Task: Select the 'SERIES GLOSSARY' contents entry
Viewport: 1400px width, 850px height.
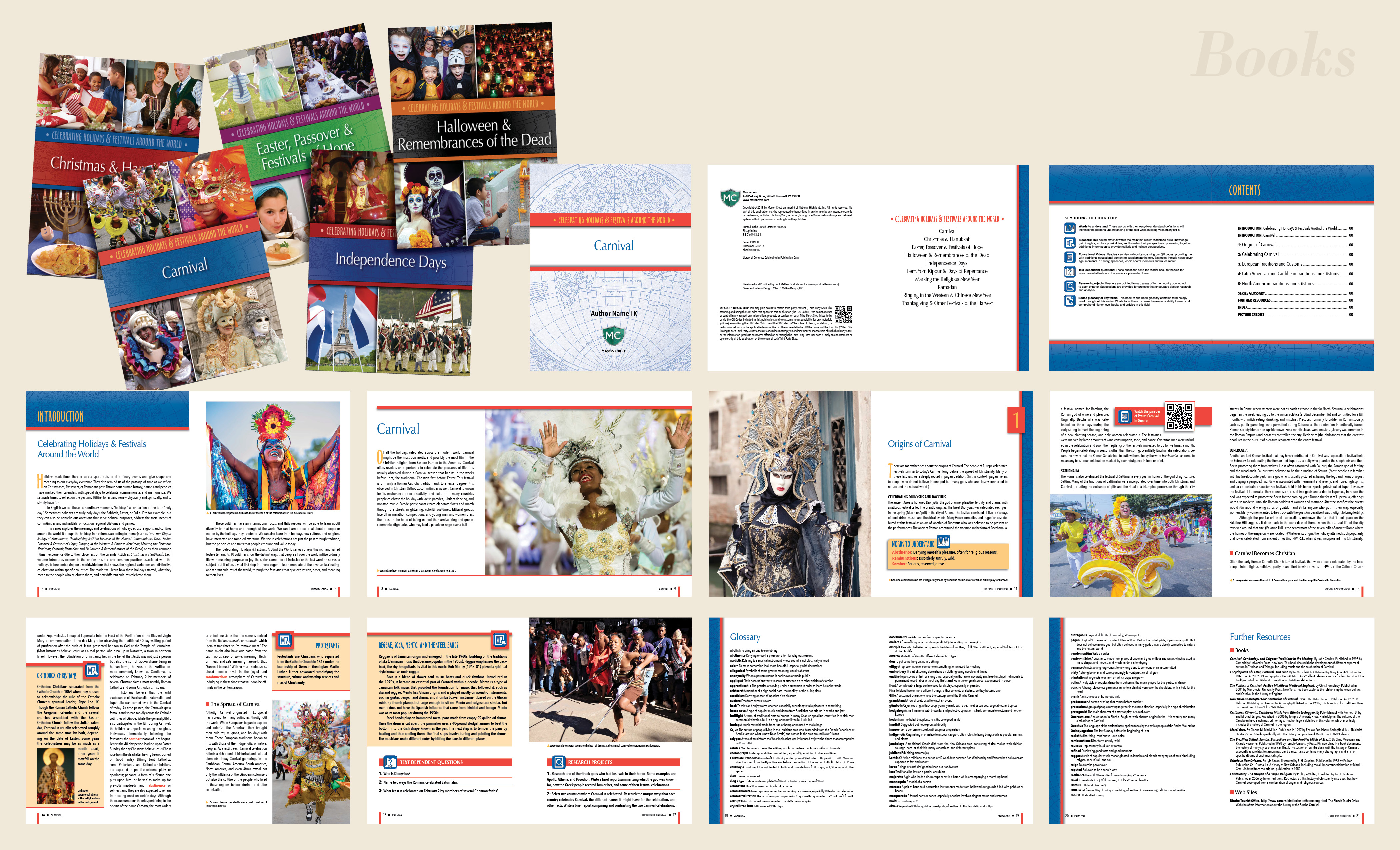Action: tap(1251, 293)
